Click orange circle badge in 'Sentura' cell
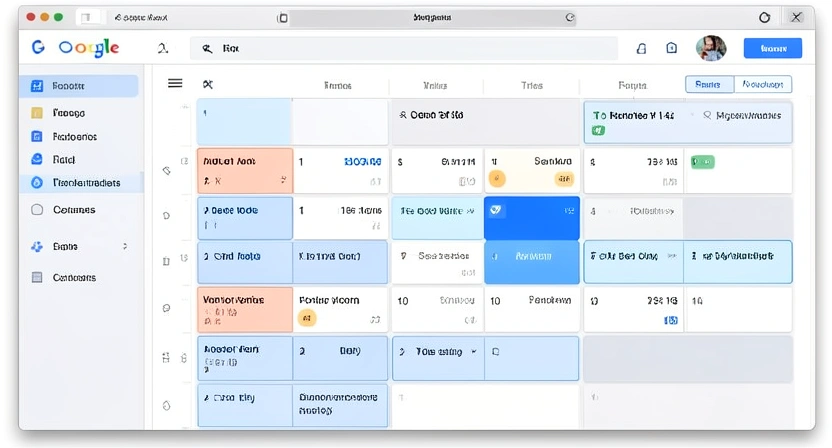This screenshot has height=448, width=832. 497,179
